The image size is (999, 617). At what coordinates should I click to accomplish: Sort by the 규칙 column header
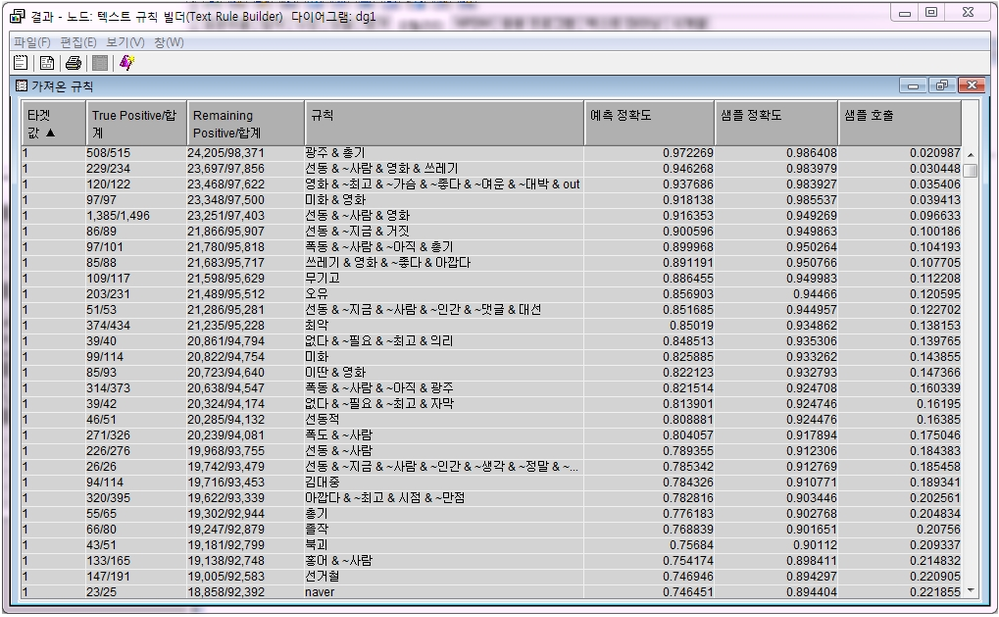(444, 123)
